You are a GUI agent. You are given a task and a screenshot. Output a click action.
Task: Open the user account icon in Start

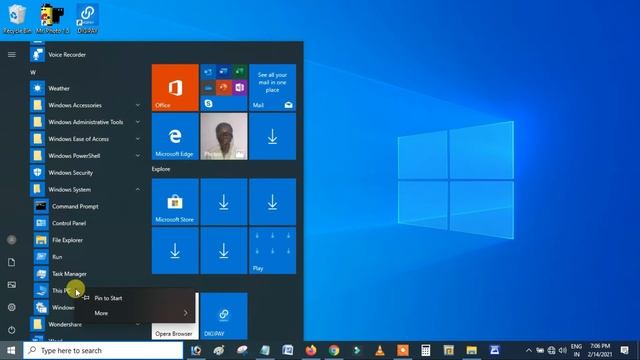(12, 240)
